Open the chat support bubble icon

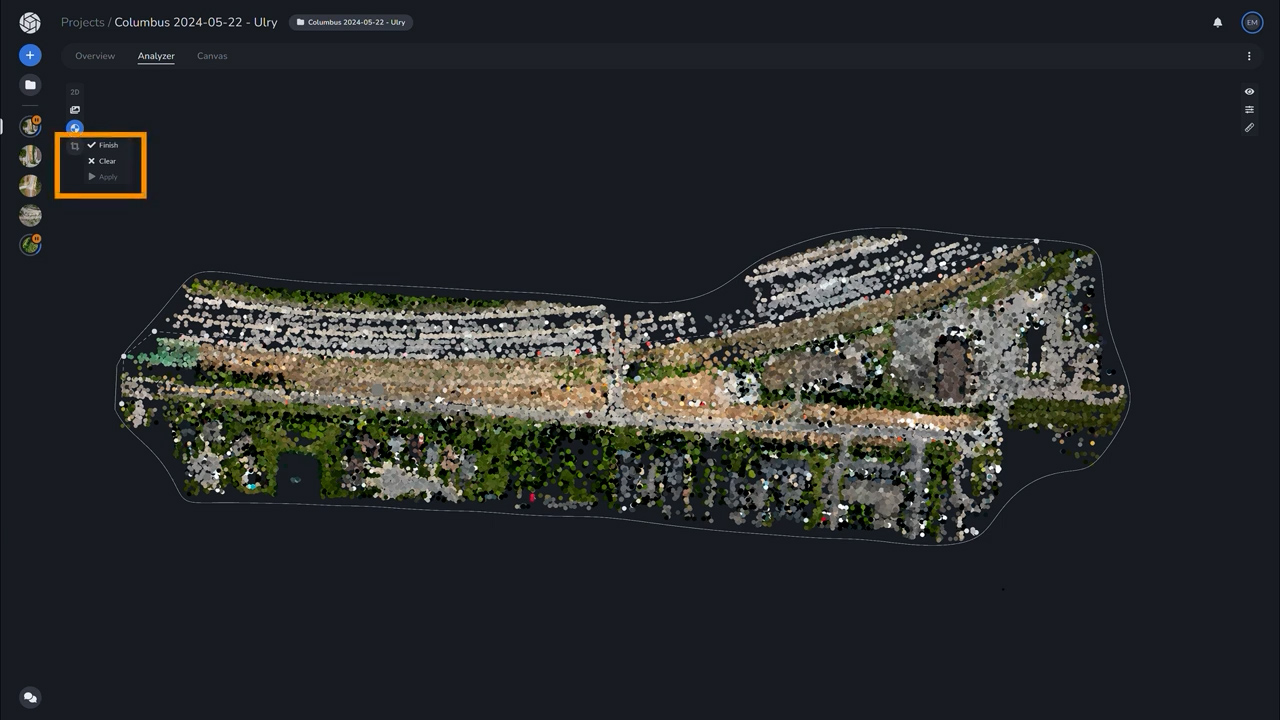pos(30,697)
